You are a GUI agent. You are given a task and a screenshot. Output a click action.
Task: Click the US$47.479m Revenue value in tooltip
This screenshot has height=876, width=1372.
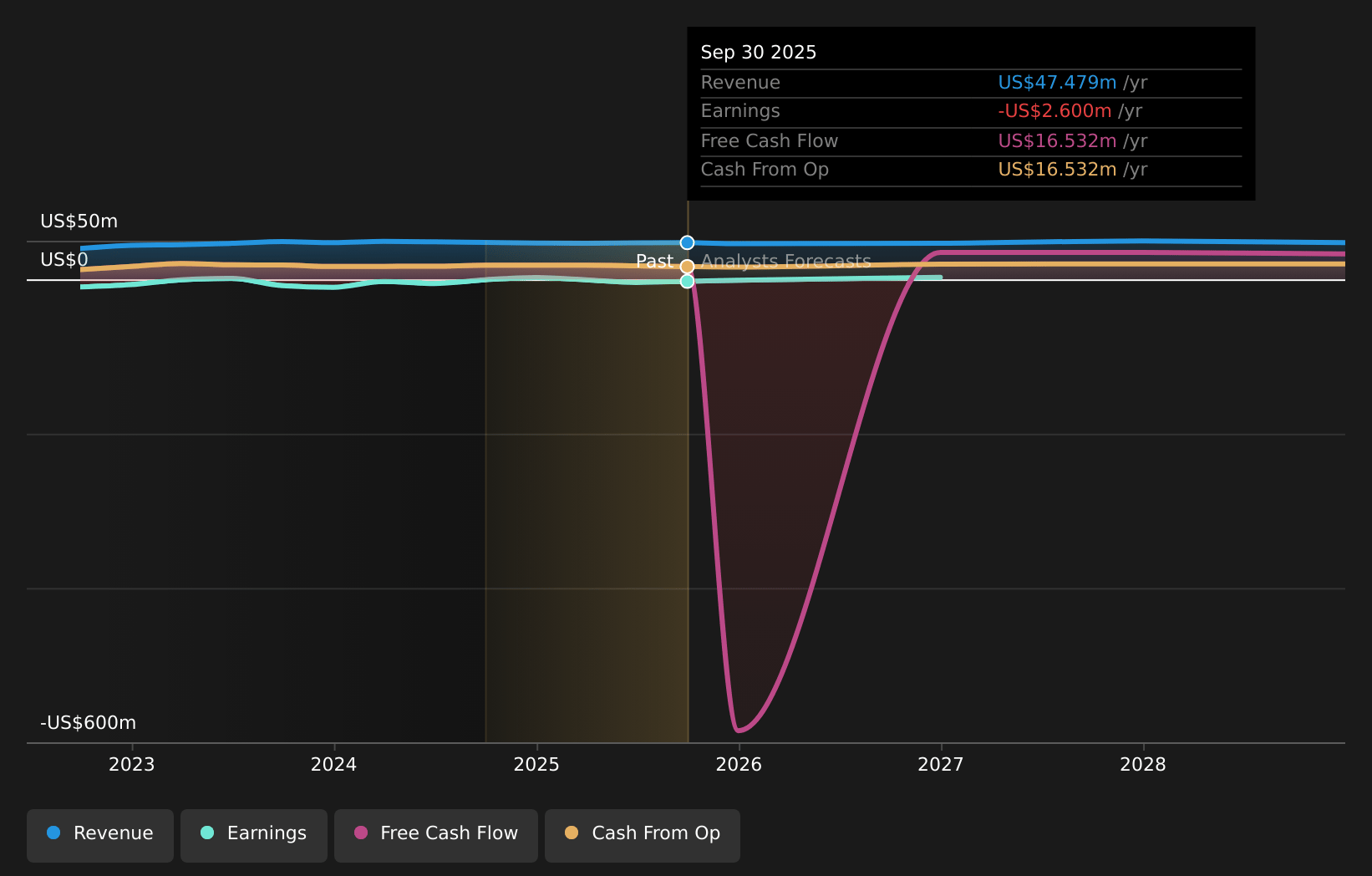[1057, 83]
